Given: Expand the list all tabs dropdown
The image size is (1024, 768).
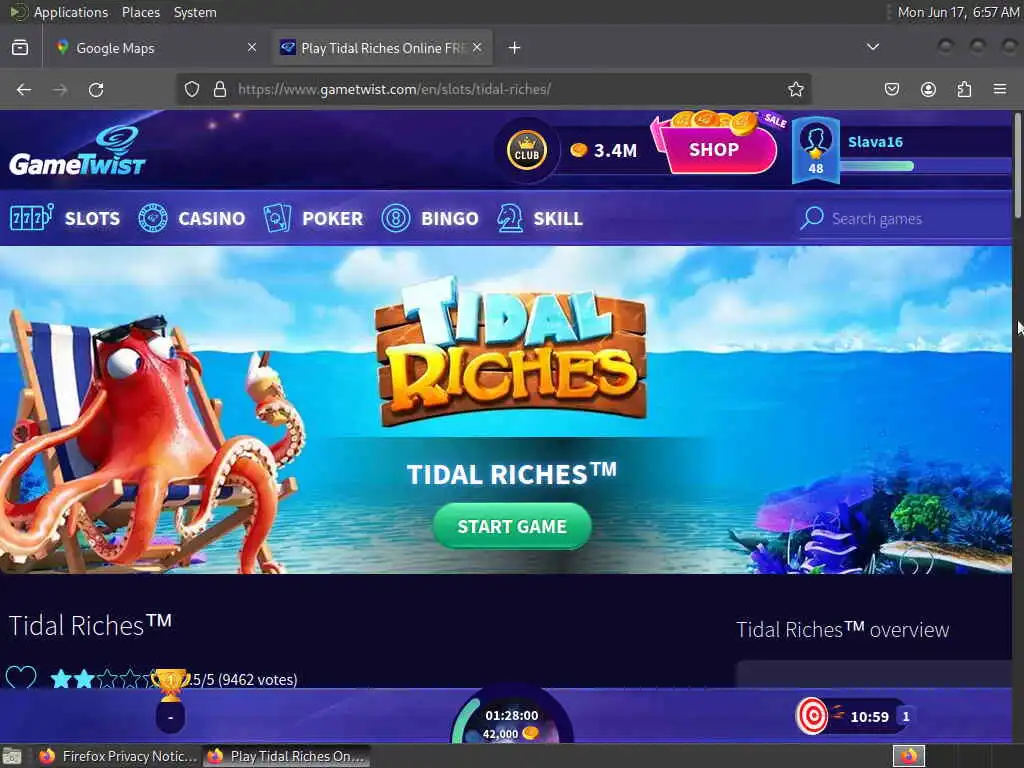Looking at the screenshot, I should pos(872,47).
